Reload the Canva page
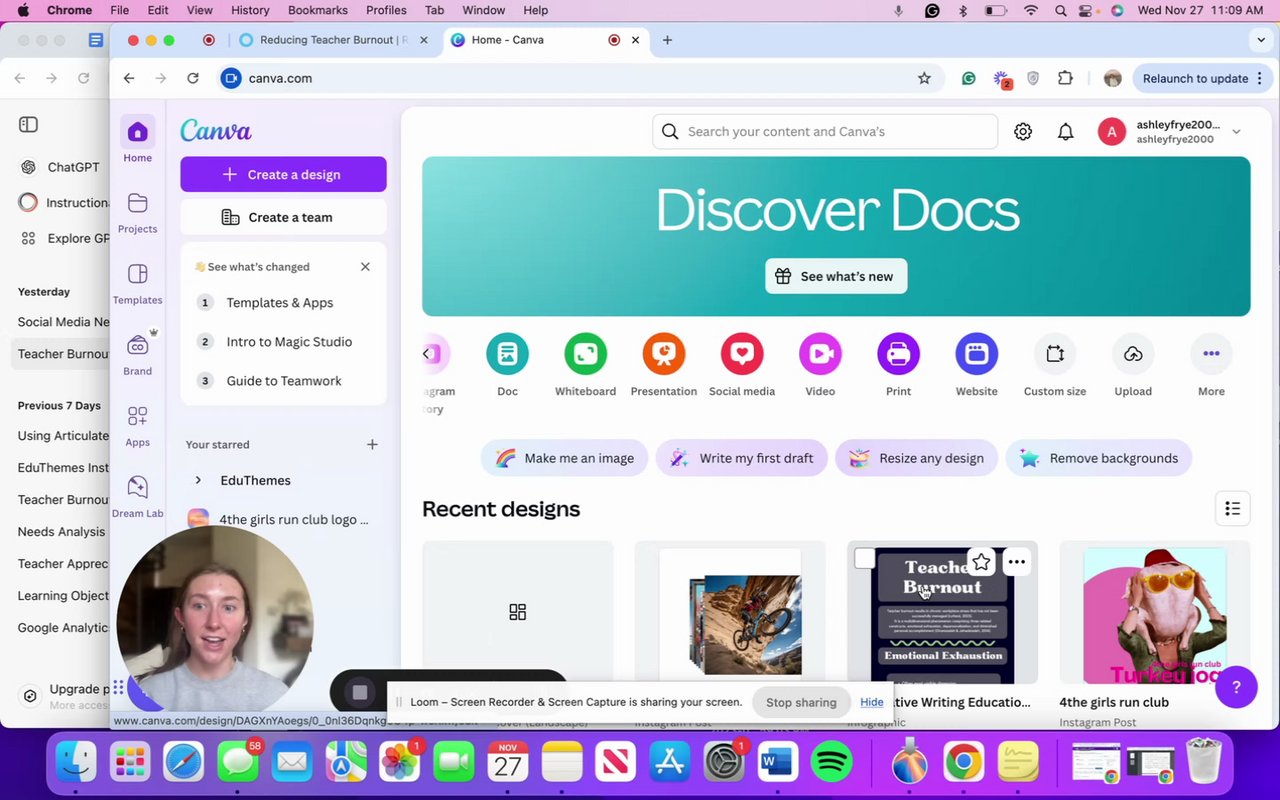 (x=193, y=78)
